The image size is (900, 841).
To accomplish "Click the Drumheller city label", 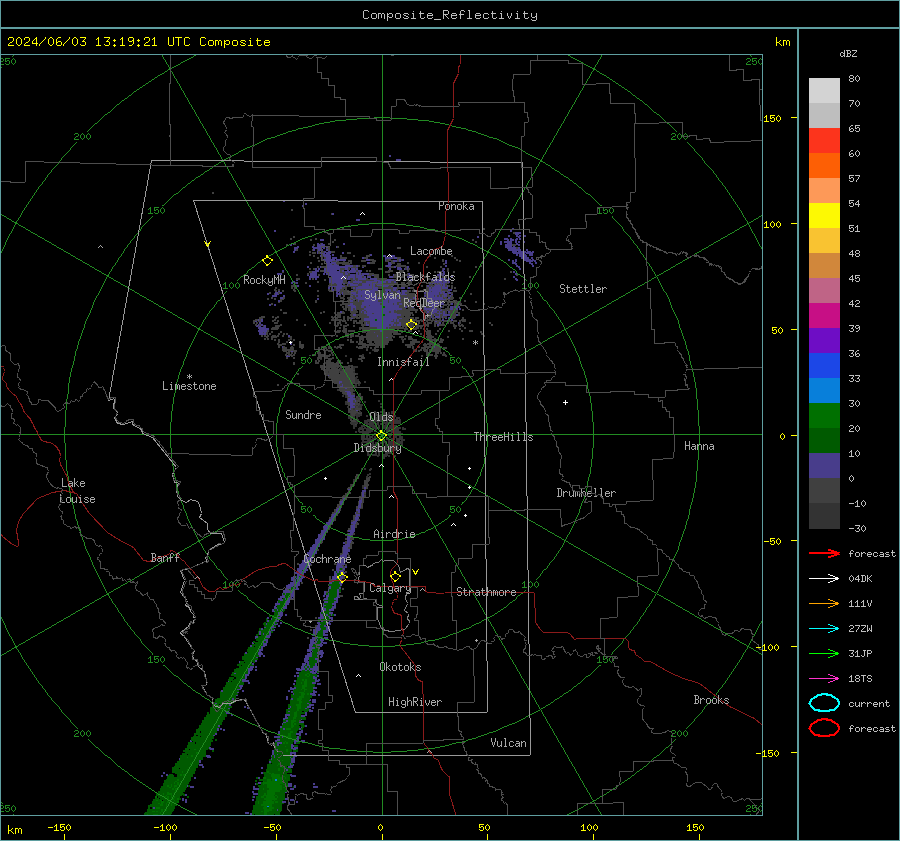I will tap(586, 493).
